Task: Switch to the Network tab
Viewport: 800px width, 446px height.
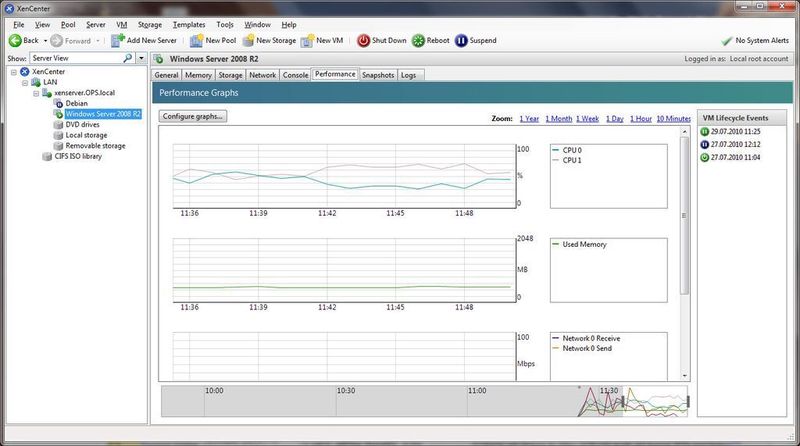Action: pos(262,75)
